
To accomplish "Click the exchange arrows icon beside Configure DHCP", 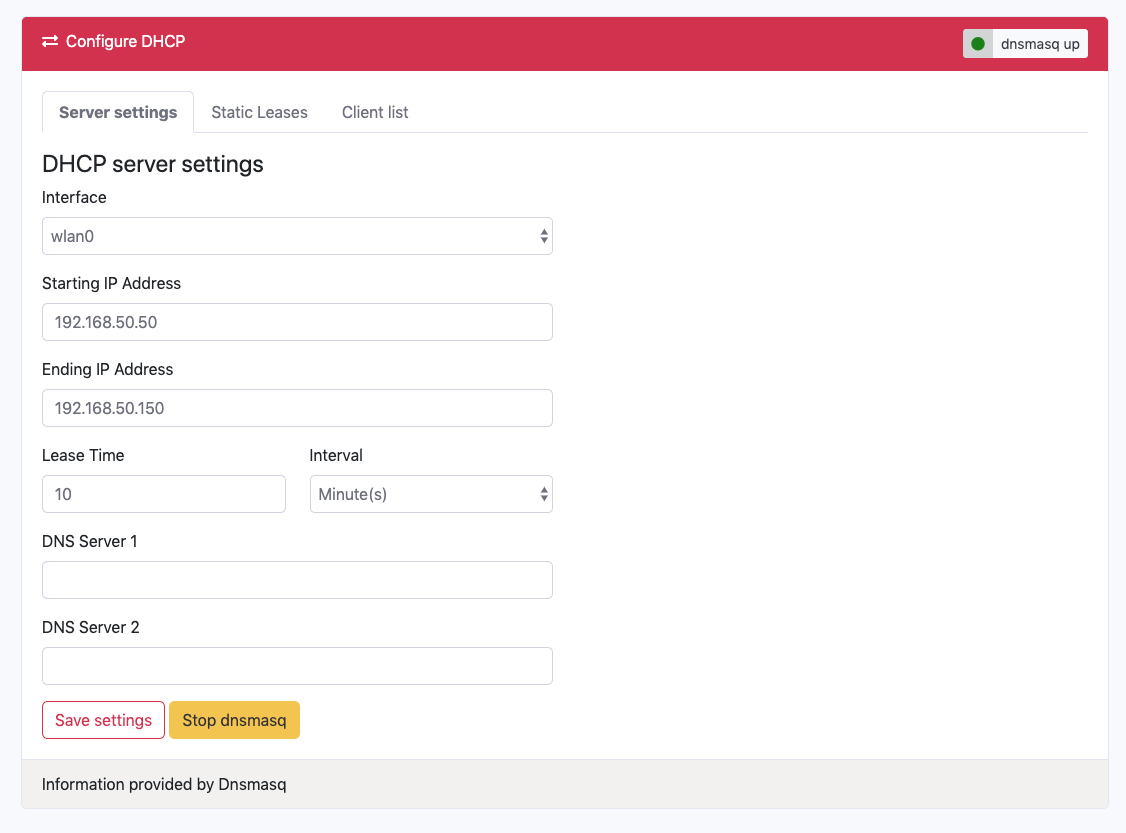I will 50,42.
